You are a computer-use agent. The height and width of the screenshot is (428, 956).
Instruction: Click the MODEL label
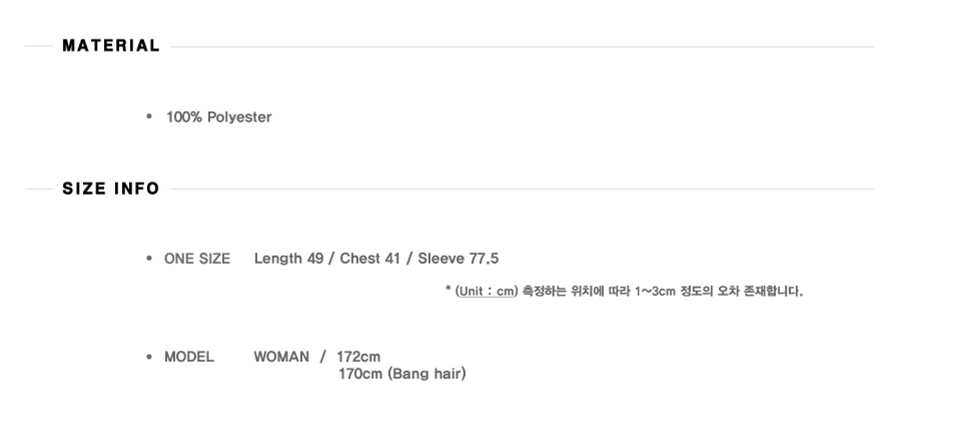click(189, 357)
